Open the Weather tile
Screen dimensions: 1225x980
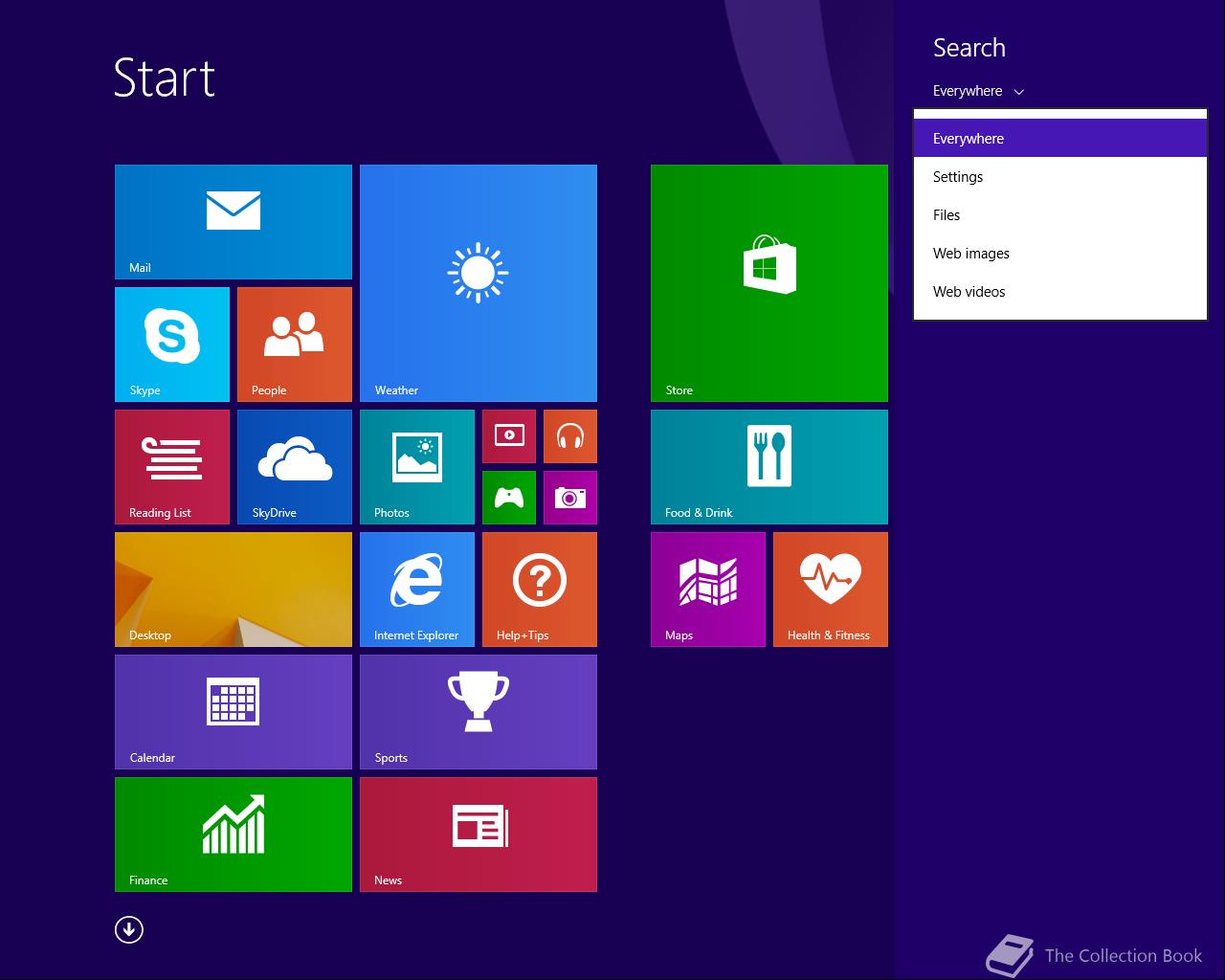479,283
